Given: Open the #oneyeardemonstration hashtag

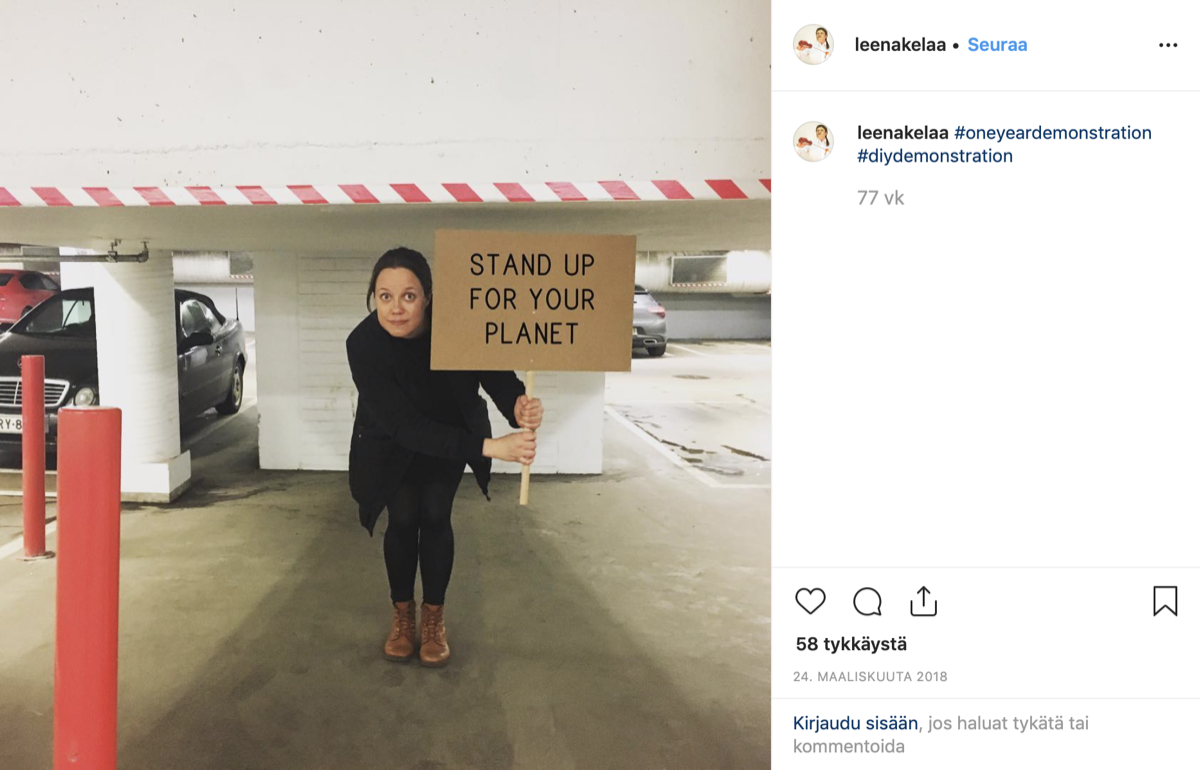Looking at the screenshot, I should pos(1053,133).
